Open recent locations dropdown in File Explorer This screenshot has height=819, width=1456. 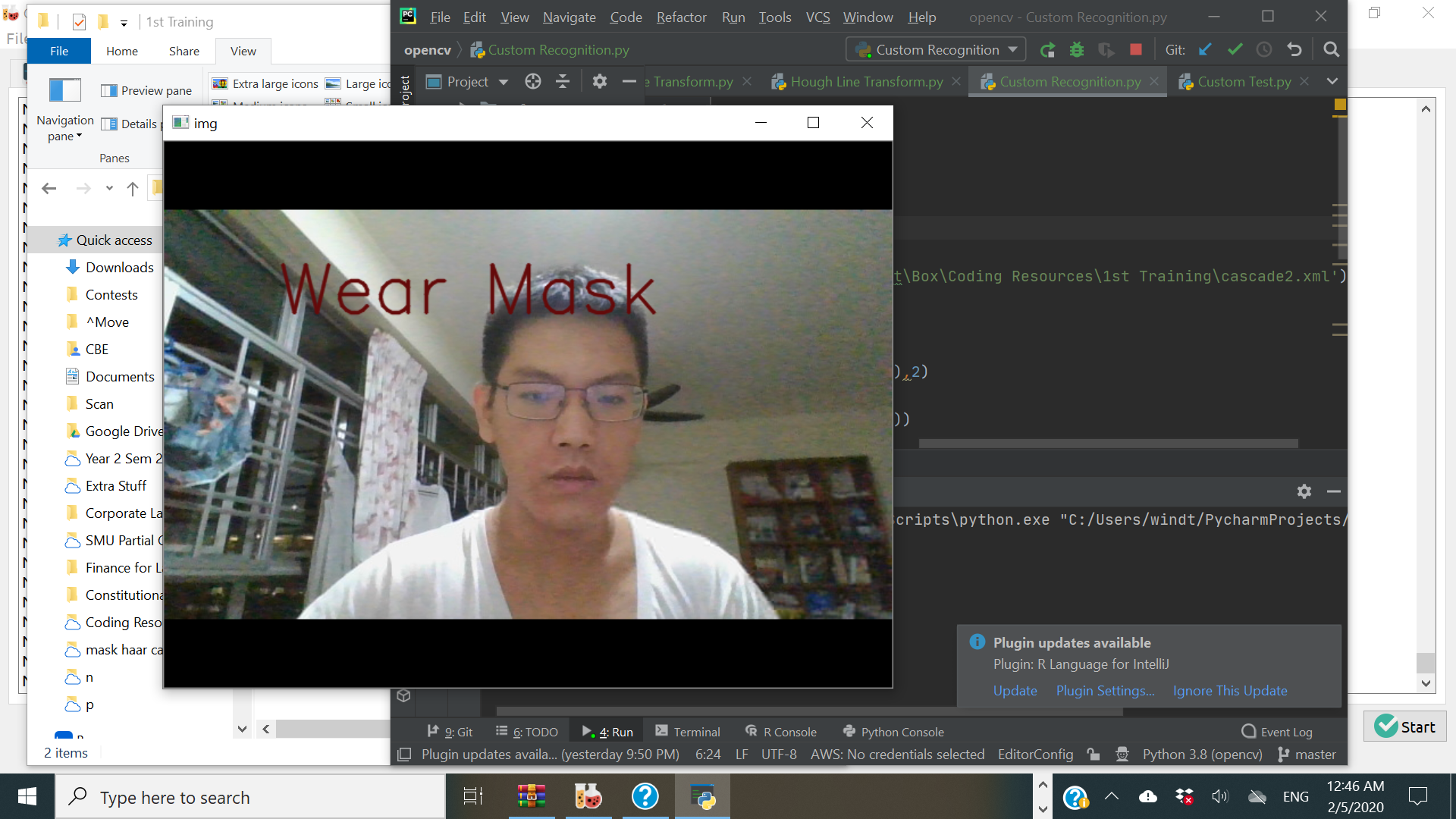[x=109, y=189]
